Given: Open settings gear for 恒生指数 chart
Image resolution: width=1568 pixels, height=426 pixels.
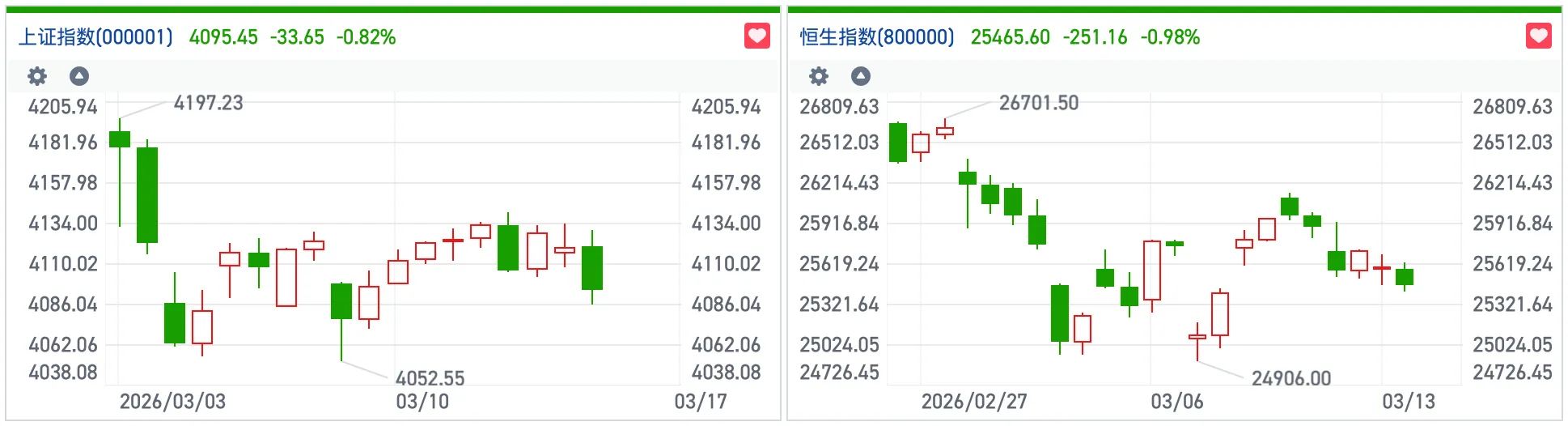Looking at the screenshot, I should click(x=819, y=76).
